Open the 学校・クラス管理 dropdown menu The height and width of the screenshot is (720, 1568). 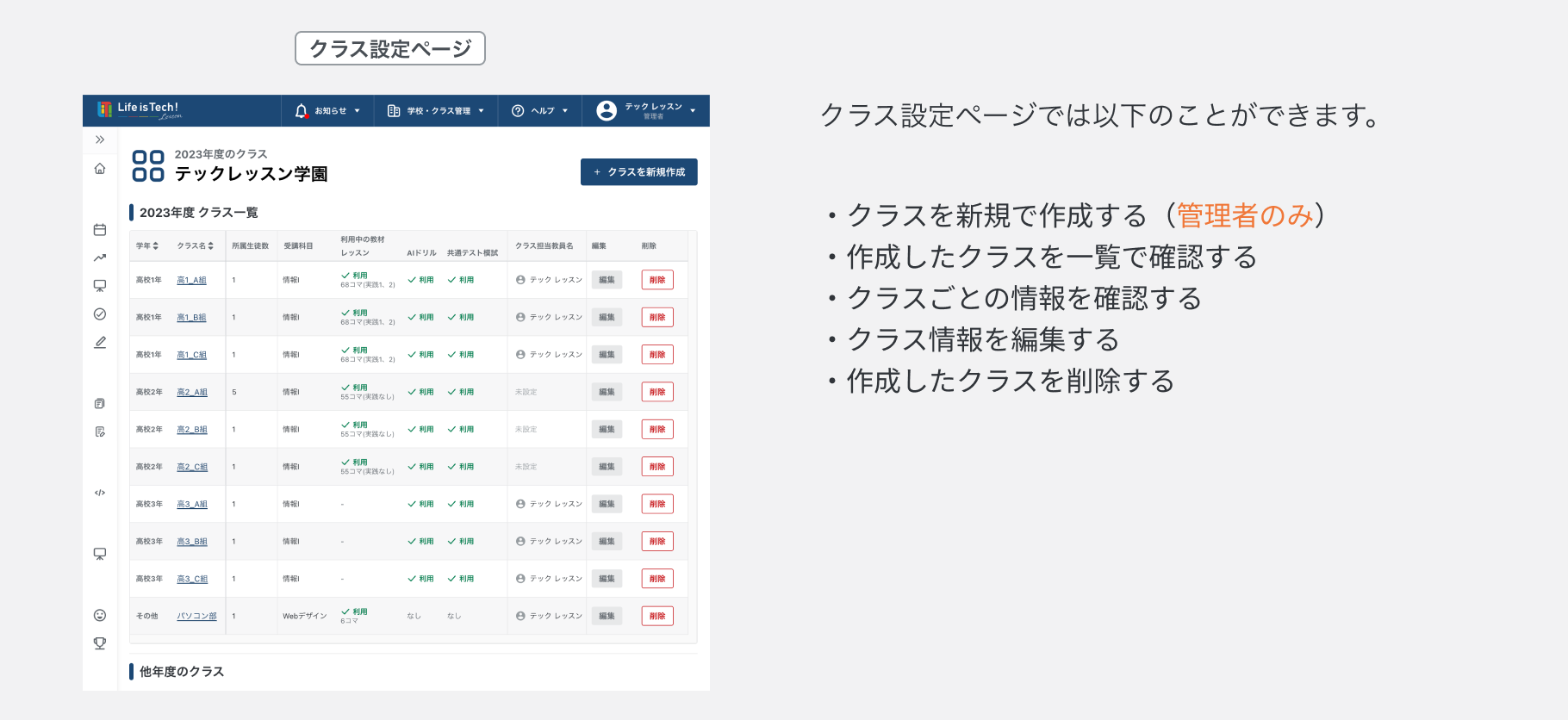436,111
